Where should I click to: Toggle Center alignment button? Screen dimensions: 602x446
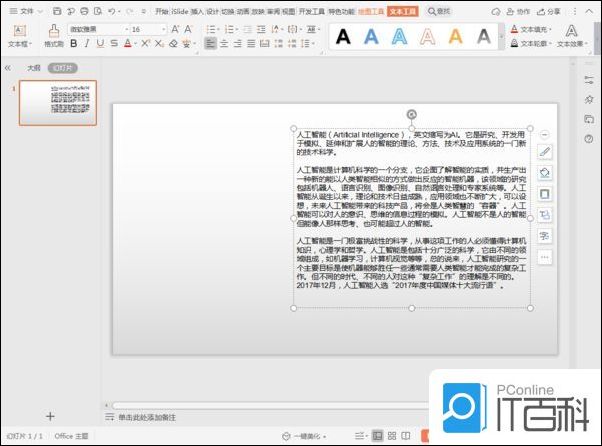pos(224,43)
